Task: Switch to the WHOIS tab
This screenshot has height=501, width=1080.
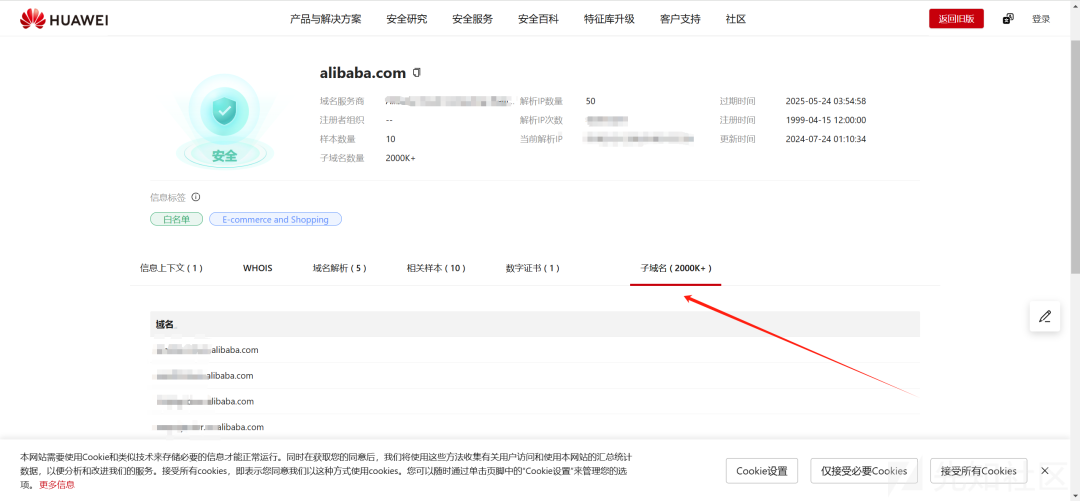Action: [x=258, y=268]
